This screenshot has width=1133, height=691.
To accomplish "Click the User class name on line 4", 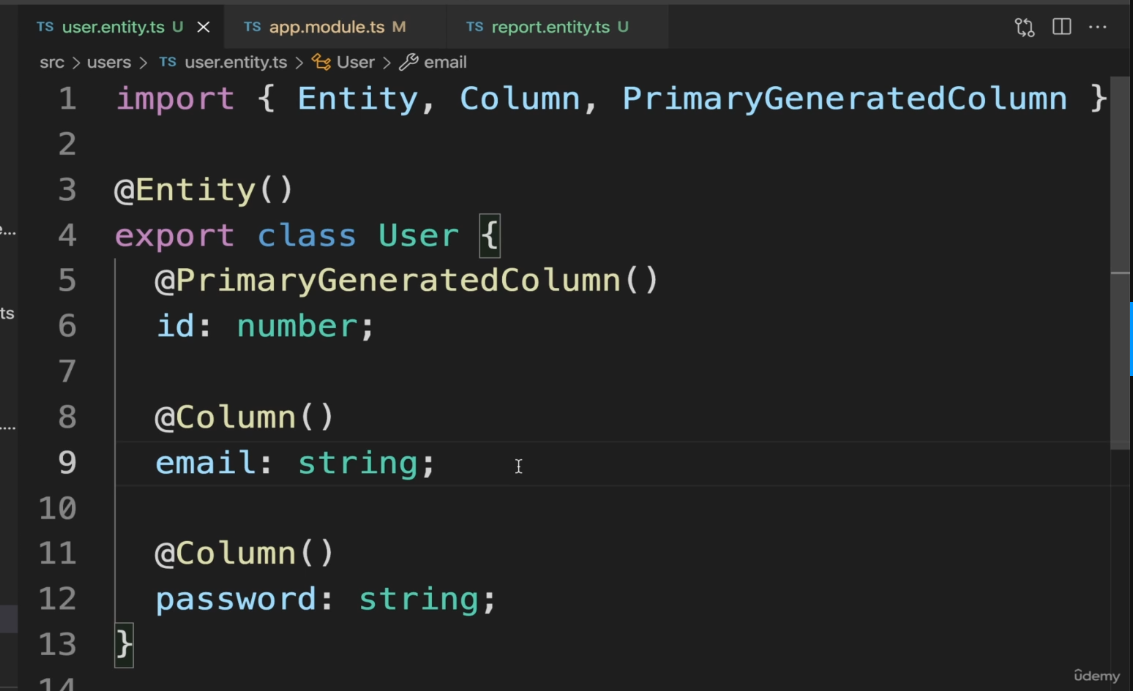I will 418,236.
